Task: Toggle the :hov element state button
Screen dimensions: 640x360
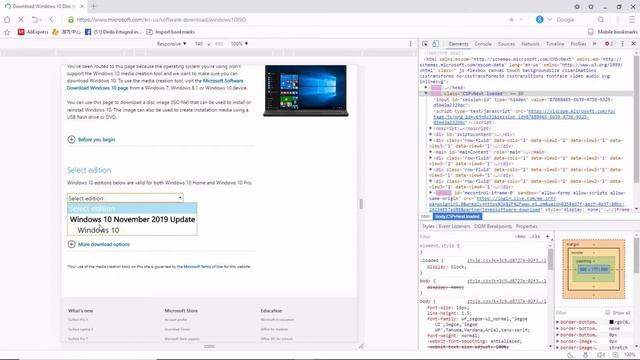Action: 520,237
